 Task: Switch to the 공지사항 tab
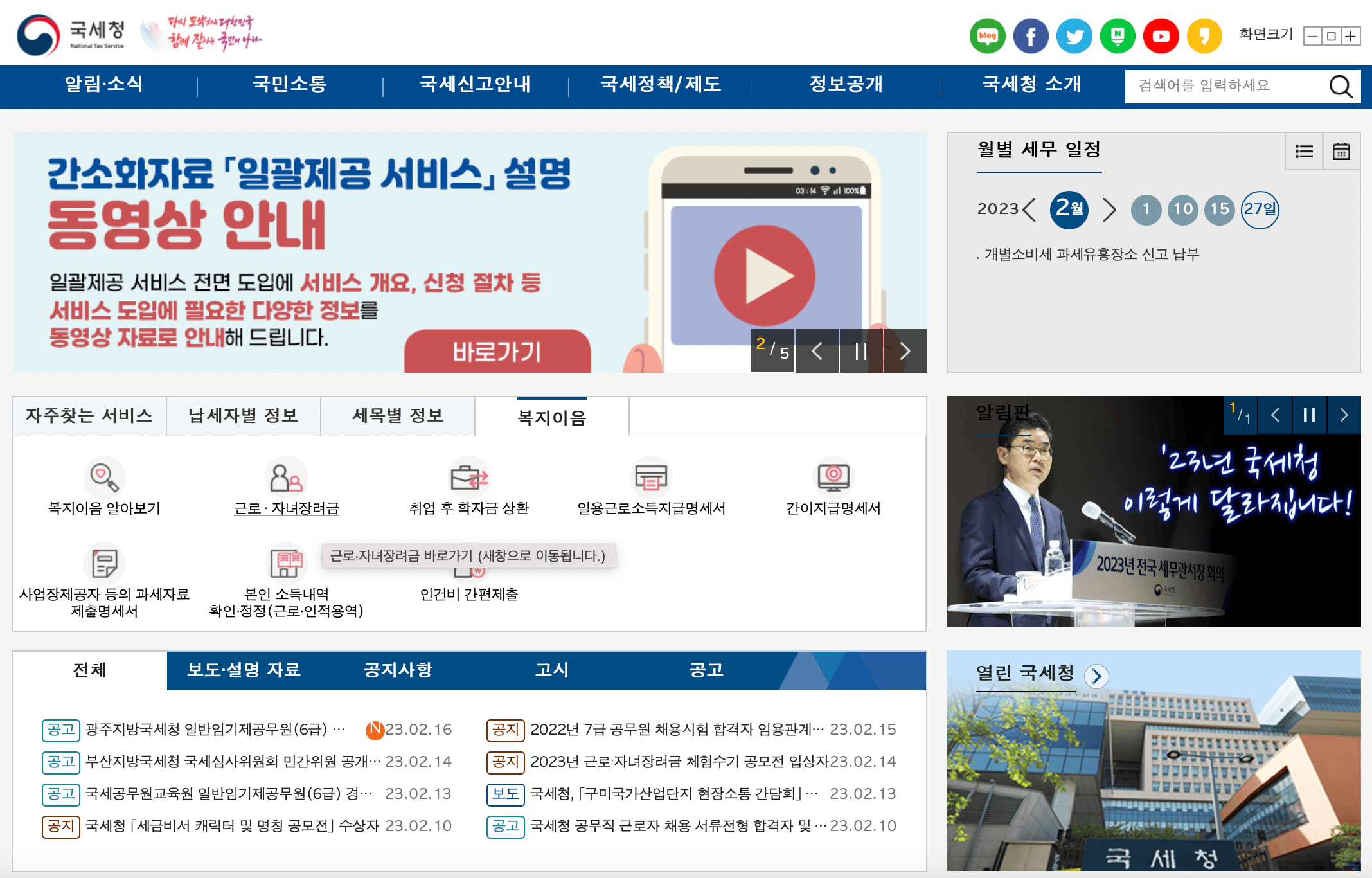pos(397,670)
